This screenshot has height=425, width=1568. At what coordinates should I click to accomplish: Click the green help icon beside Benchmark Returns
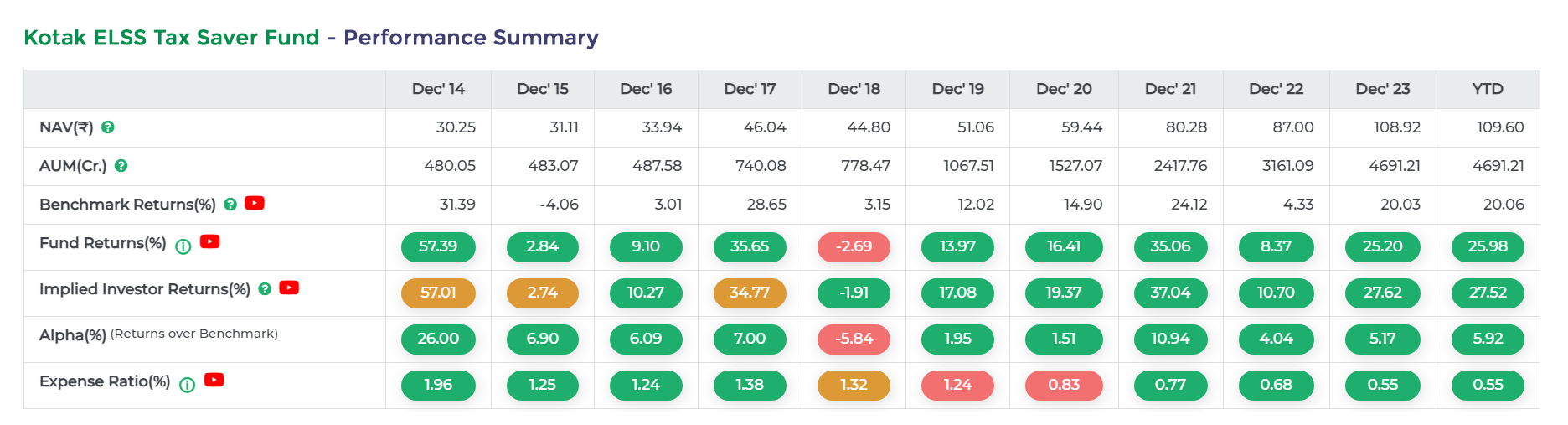230,204
